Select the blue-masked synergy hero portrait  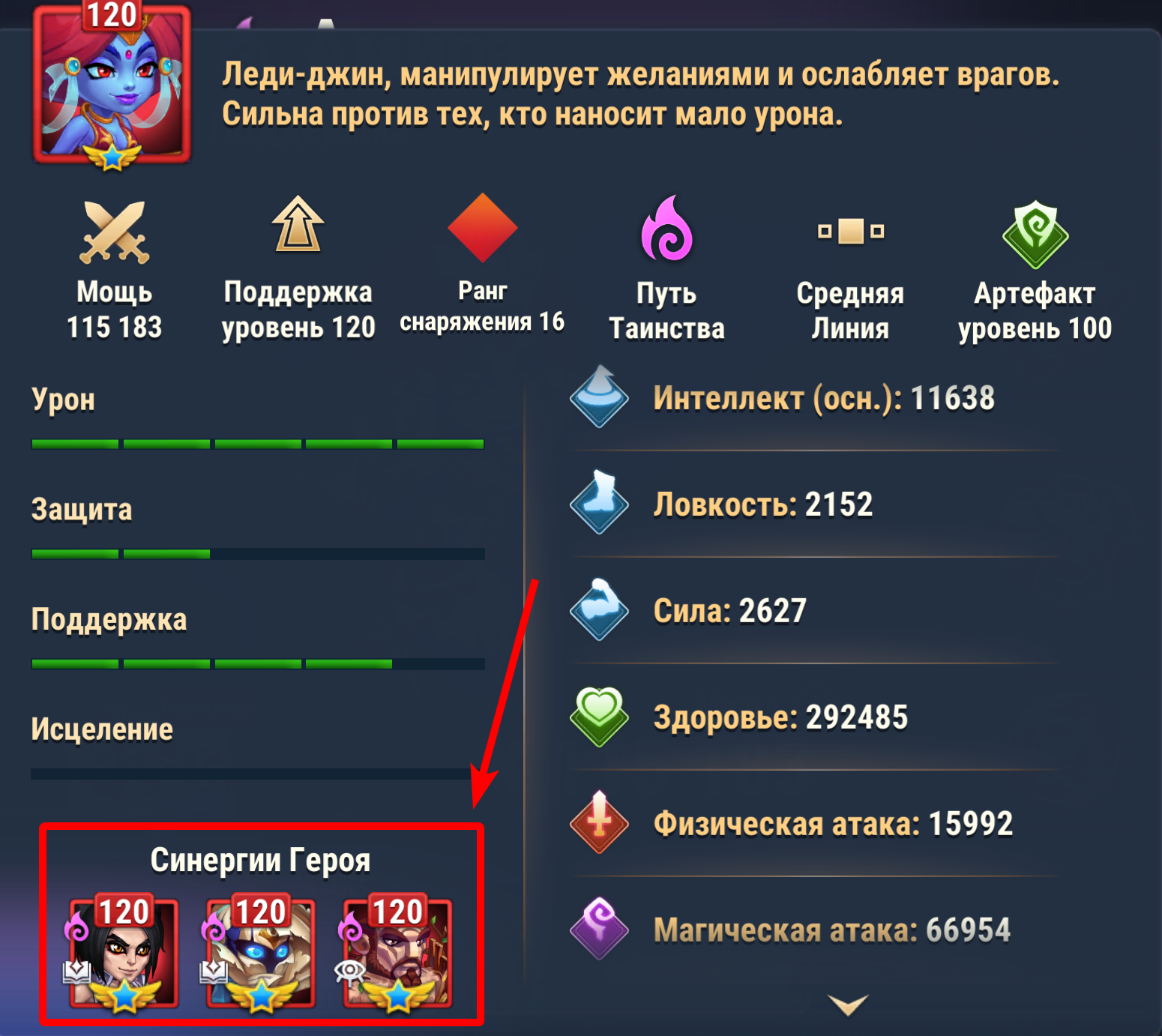(260, 953)
